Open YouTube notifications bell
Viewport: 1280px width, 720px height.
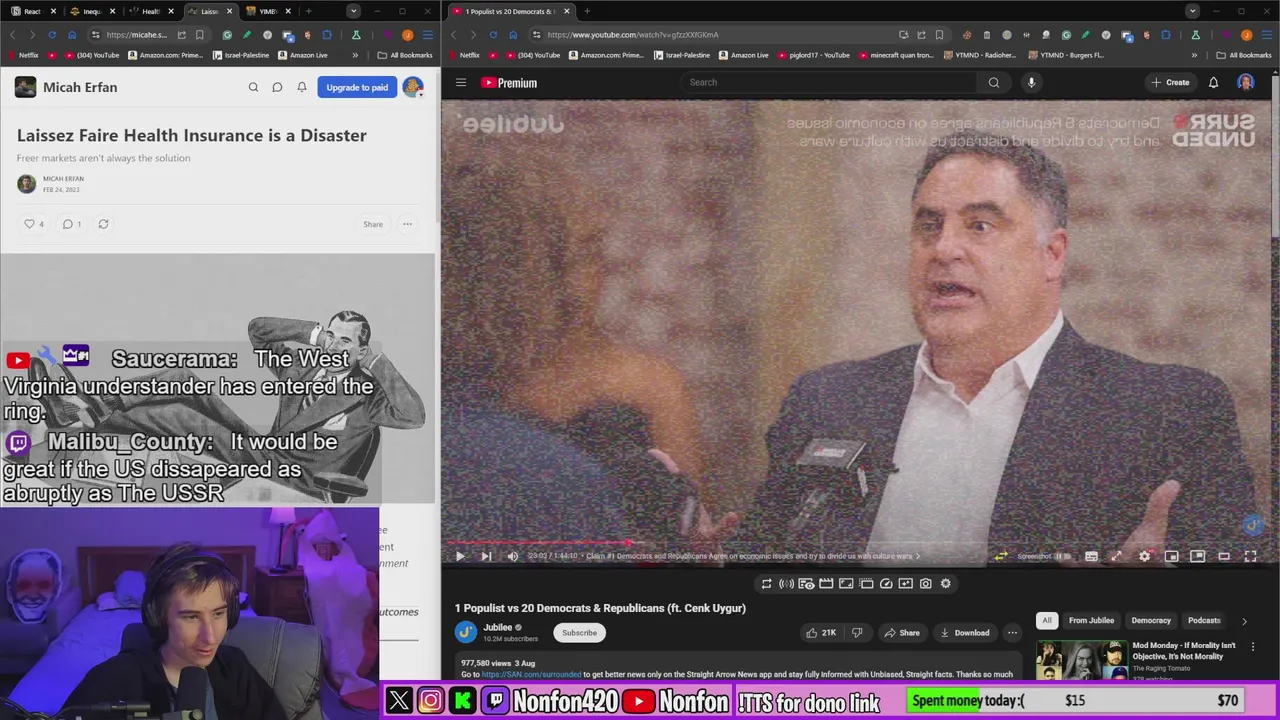(1213, 83)
